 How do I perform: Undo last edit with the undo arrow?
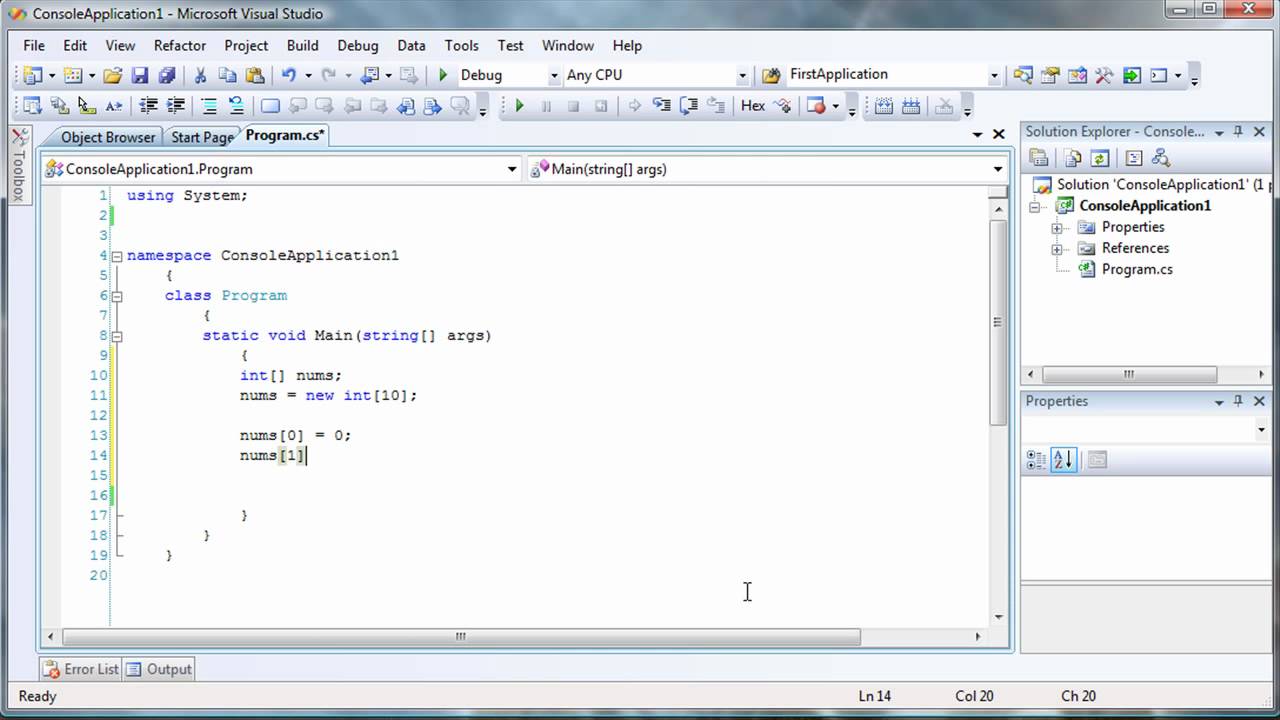click(289, 75)
